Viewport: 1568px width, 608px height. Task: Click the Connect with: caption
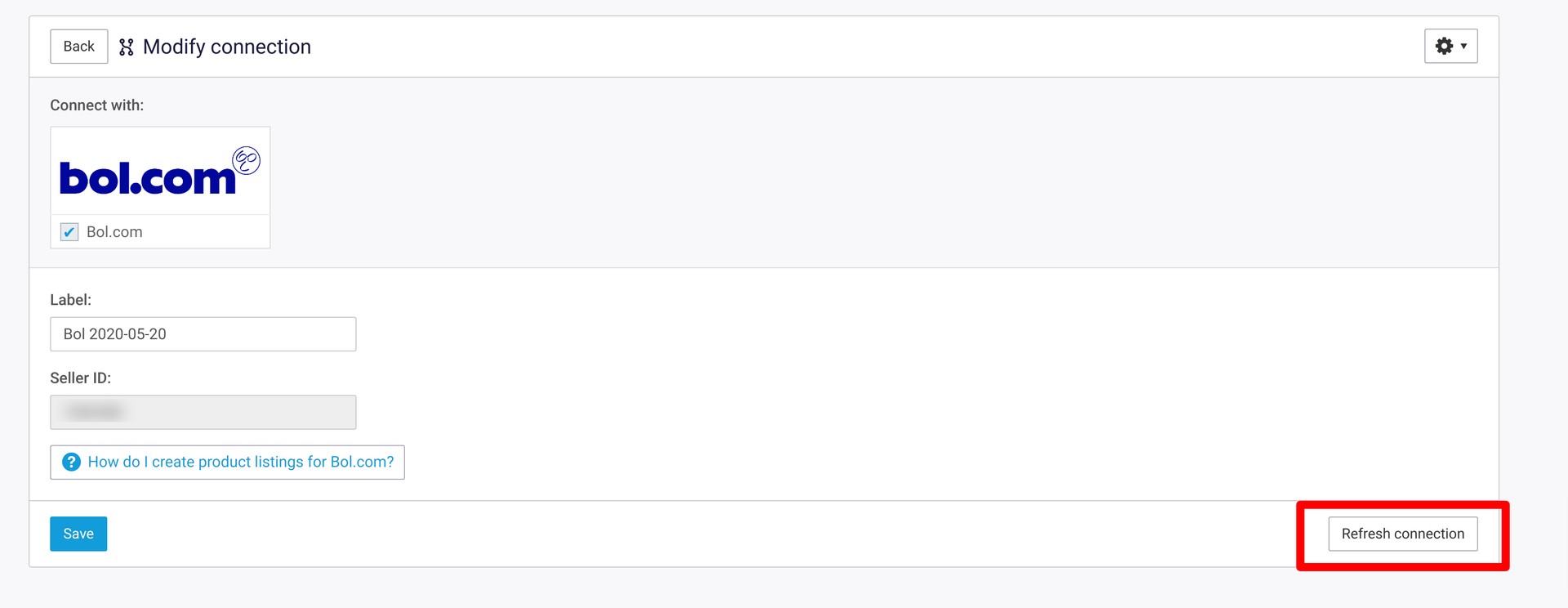point(97,105)
